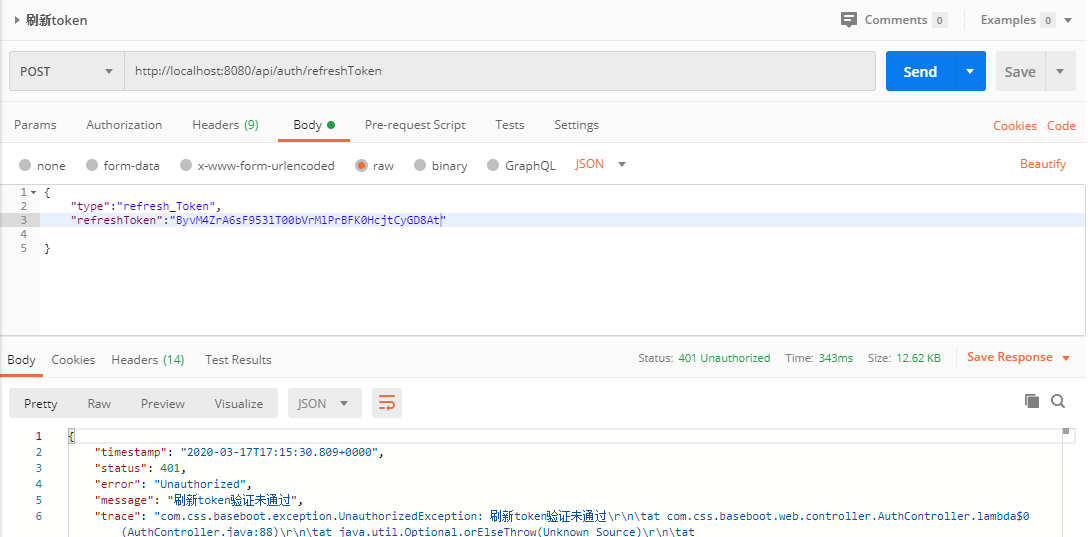1088x537 pixels.
Task: Switch response view to Pretty
Action: (x=40, y=403)
